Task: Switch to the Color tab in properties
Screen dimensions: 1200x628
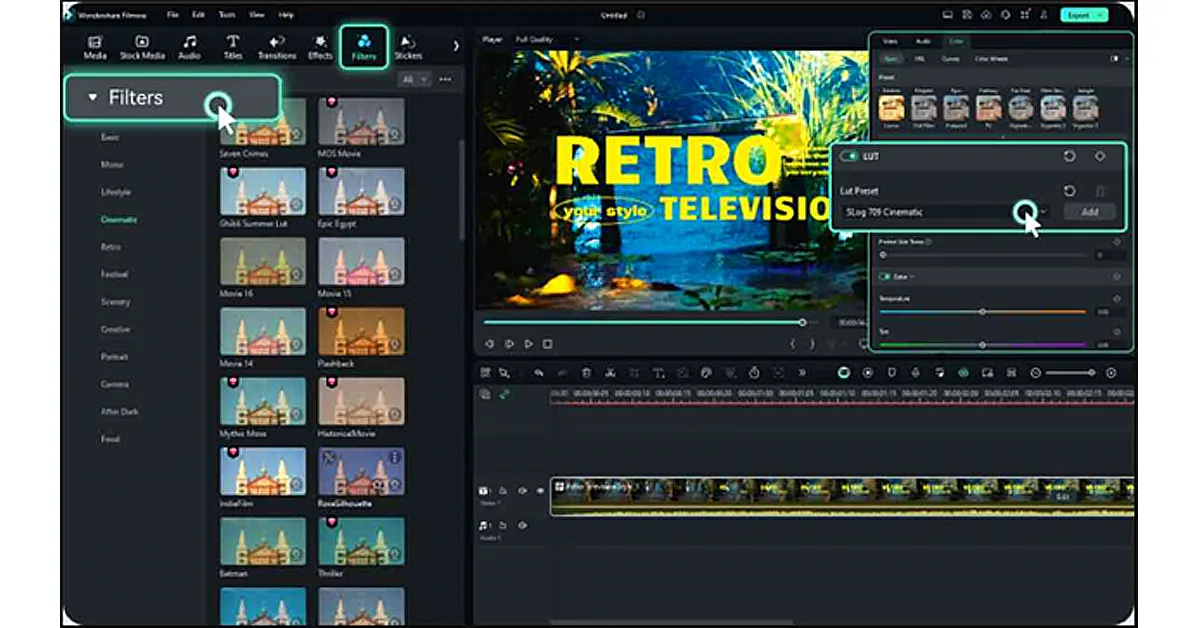Action: (x=954, y=41)
